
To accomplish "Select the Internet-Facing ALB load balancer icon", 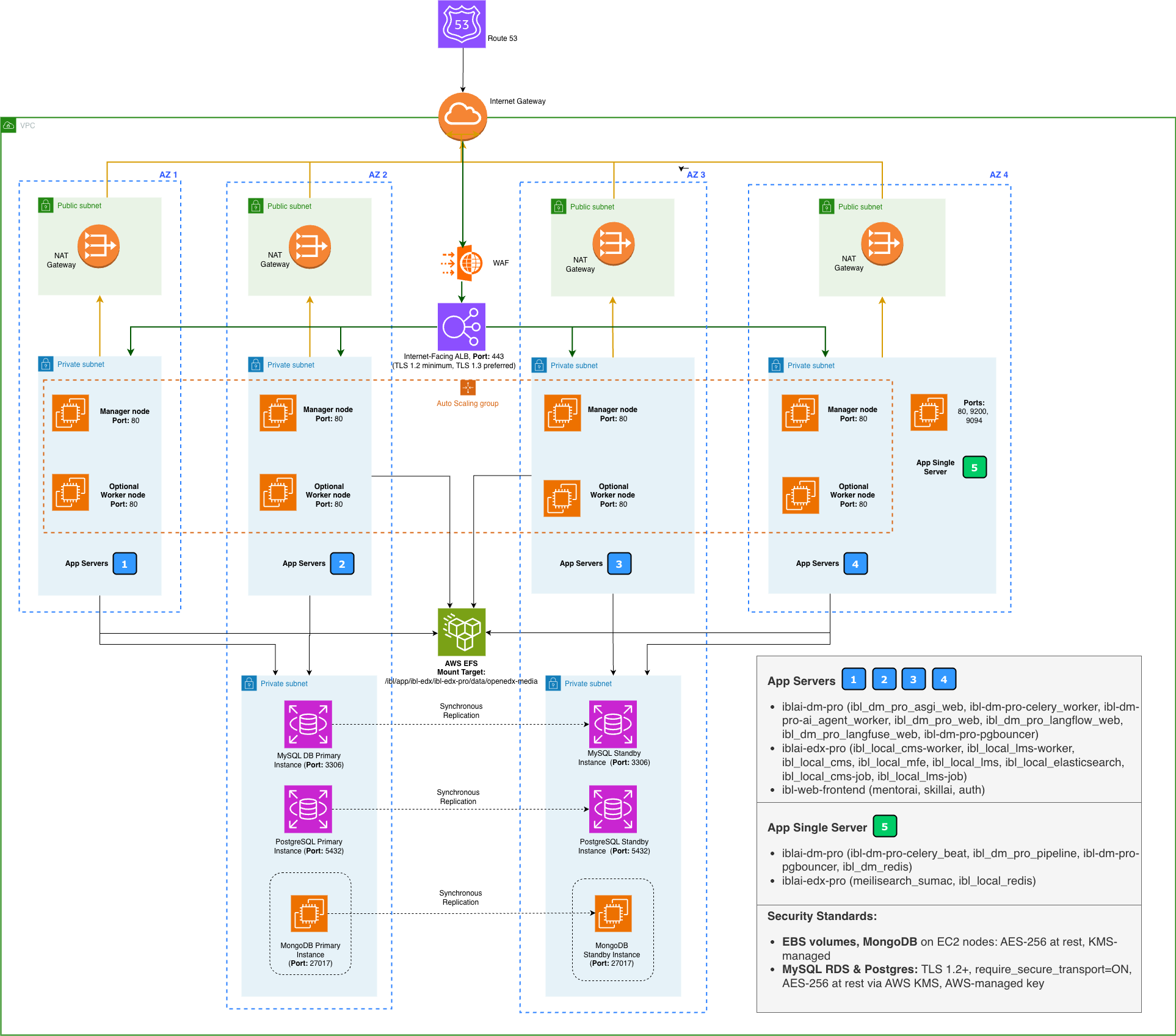I will pos(462,327).
